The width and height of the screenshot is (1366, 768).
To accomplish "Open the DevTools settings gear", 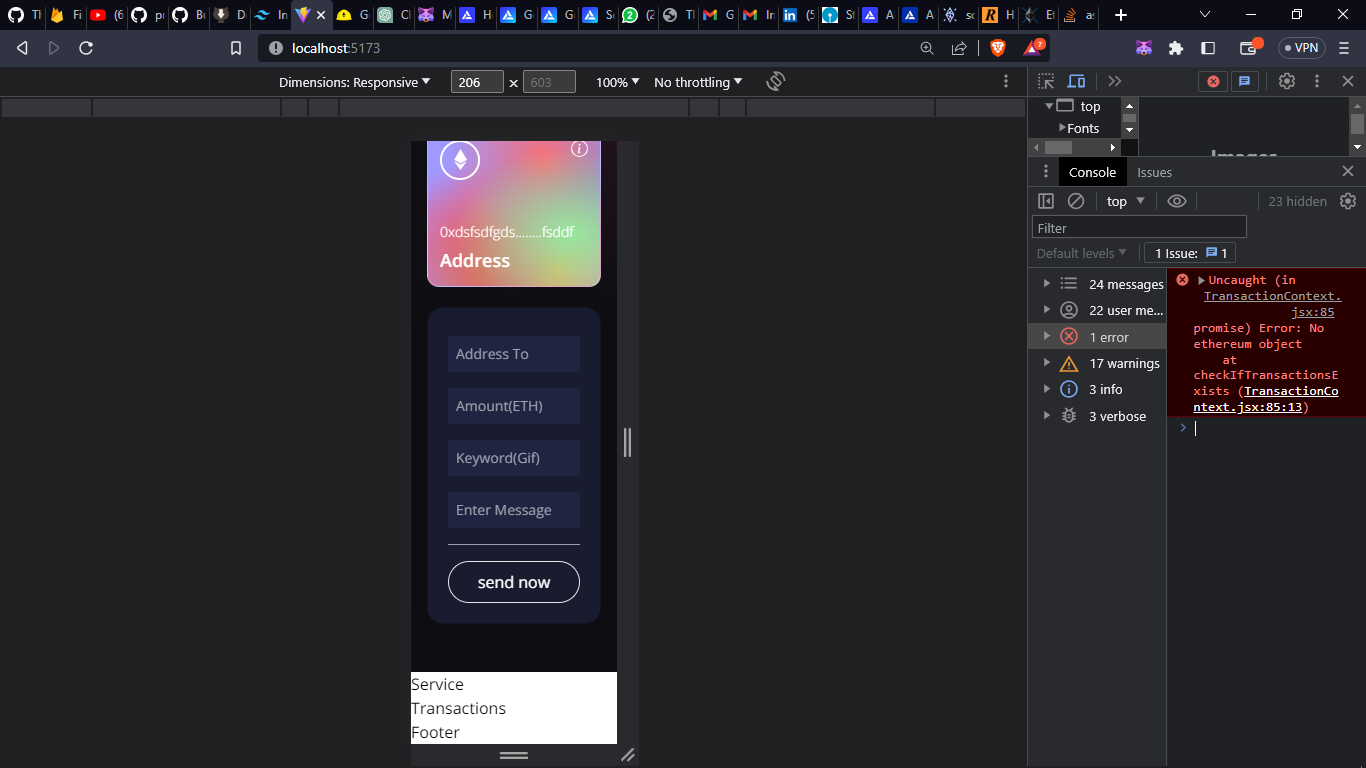I will pyautogui.click(x=1287, y=81).
